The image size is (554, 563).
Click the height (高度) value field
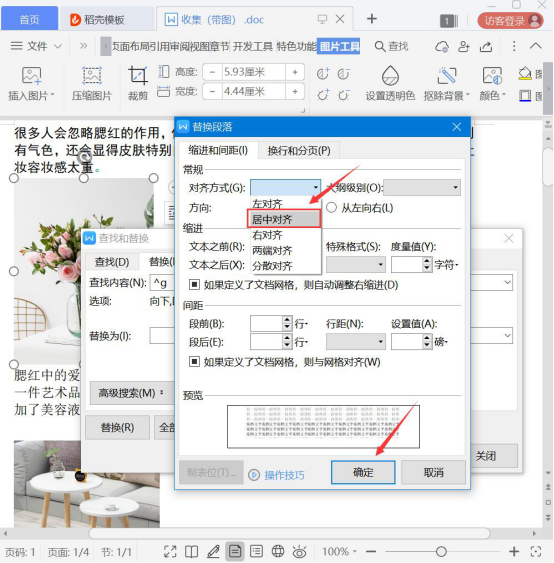(x=254, y=72)
